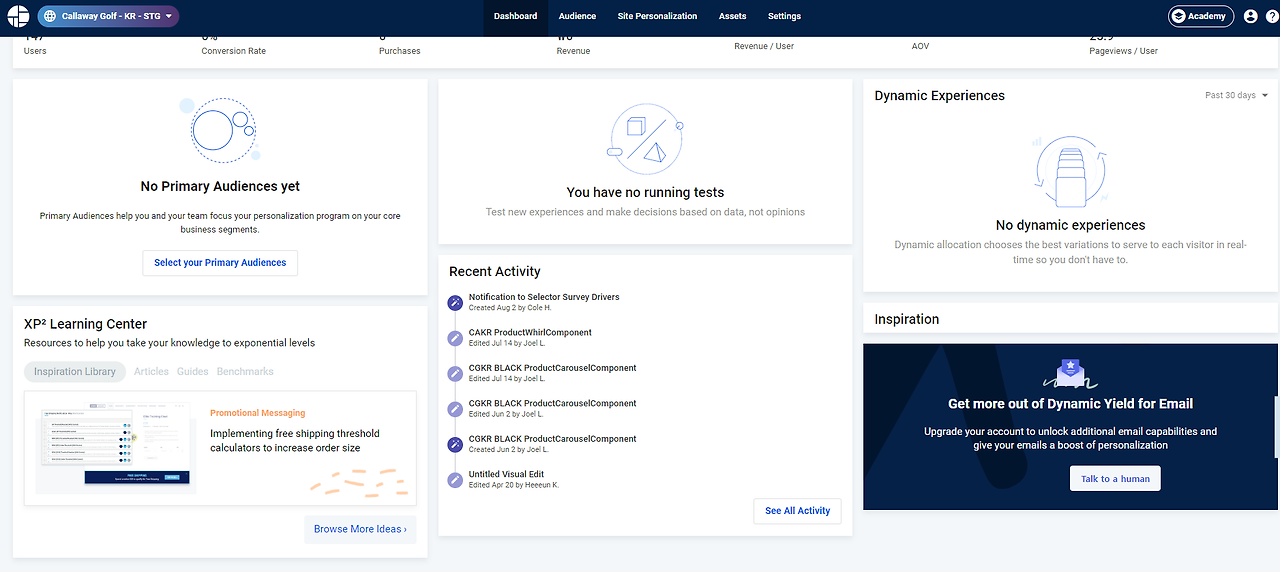Open CGKR BLACK ProductCarouselComponent edited Jun 2

552,404
